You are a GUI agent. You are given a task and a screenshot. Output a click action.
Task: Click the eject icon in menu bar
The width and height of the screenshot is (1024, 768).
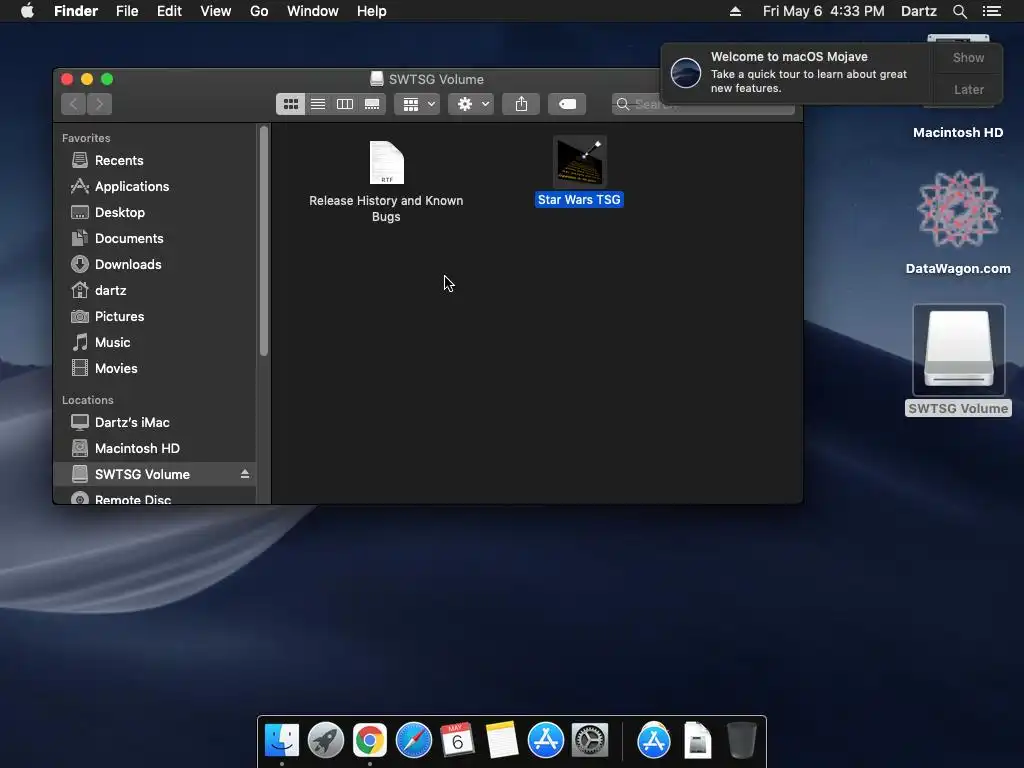(735, 11)
